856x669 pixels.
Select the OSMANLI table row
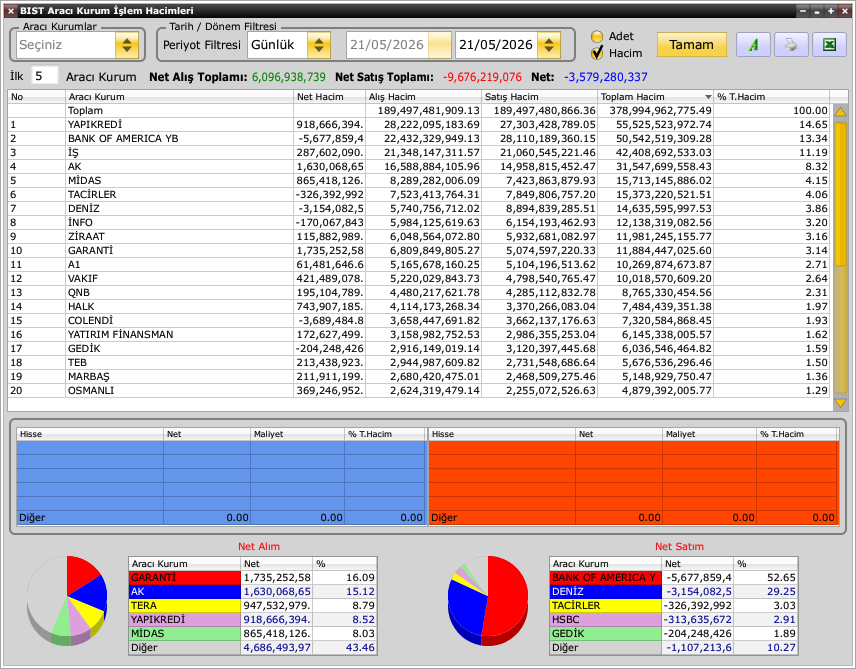[x=419, y=390]
